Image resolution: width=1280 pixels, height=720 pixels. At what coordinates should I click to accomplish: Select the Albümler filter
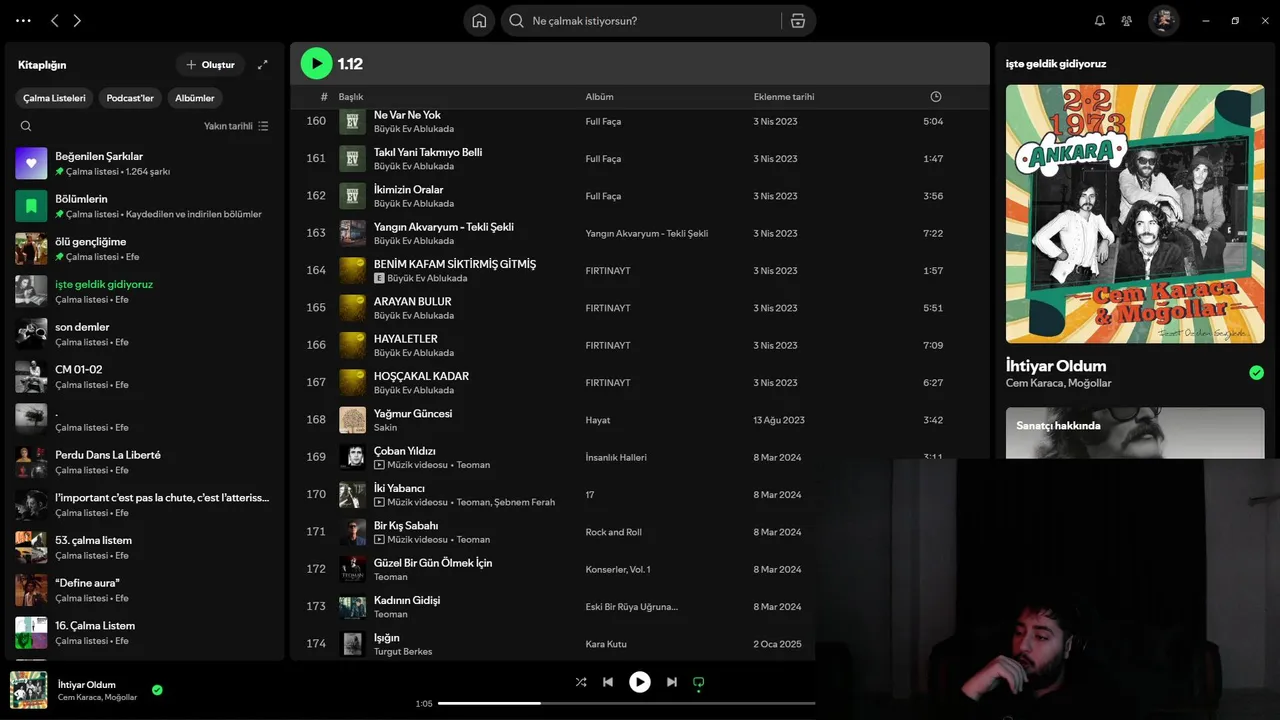tap(195, 98)
